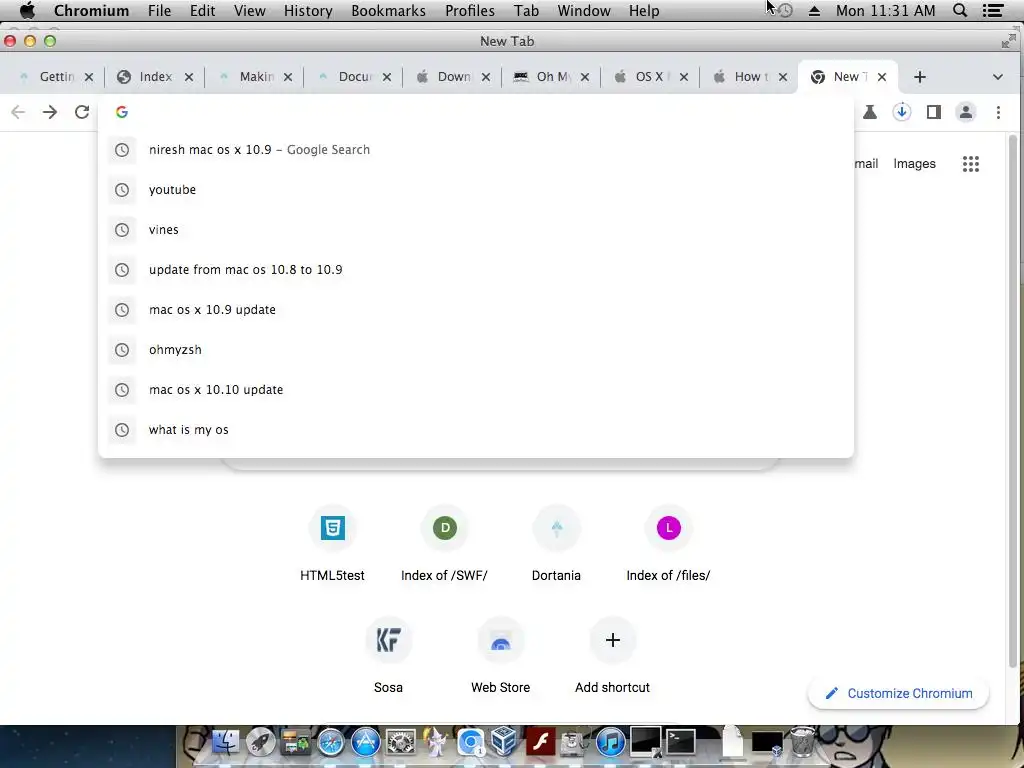This screenshot has height=768, width=1024.
Task: Open App Store in the dock
Action: coord(366,743)
